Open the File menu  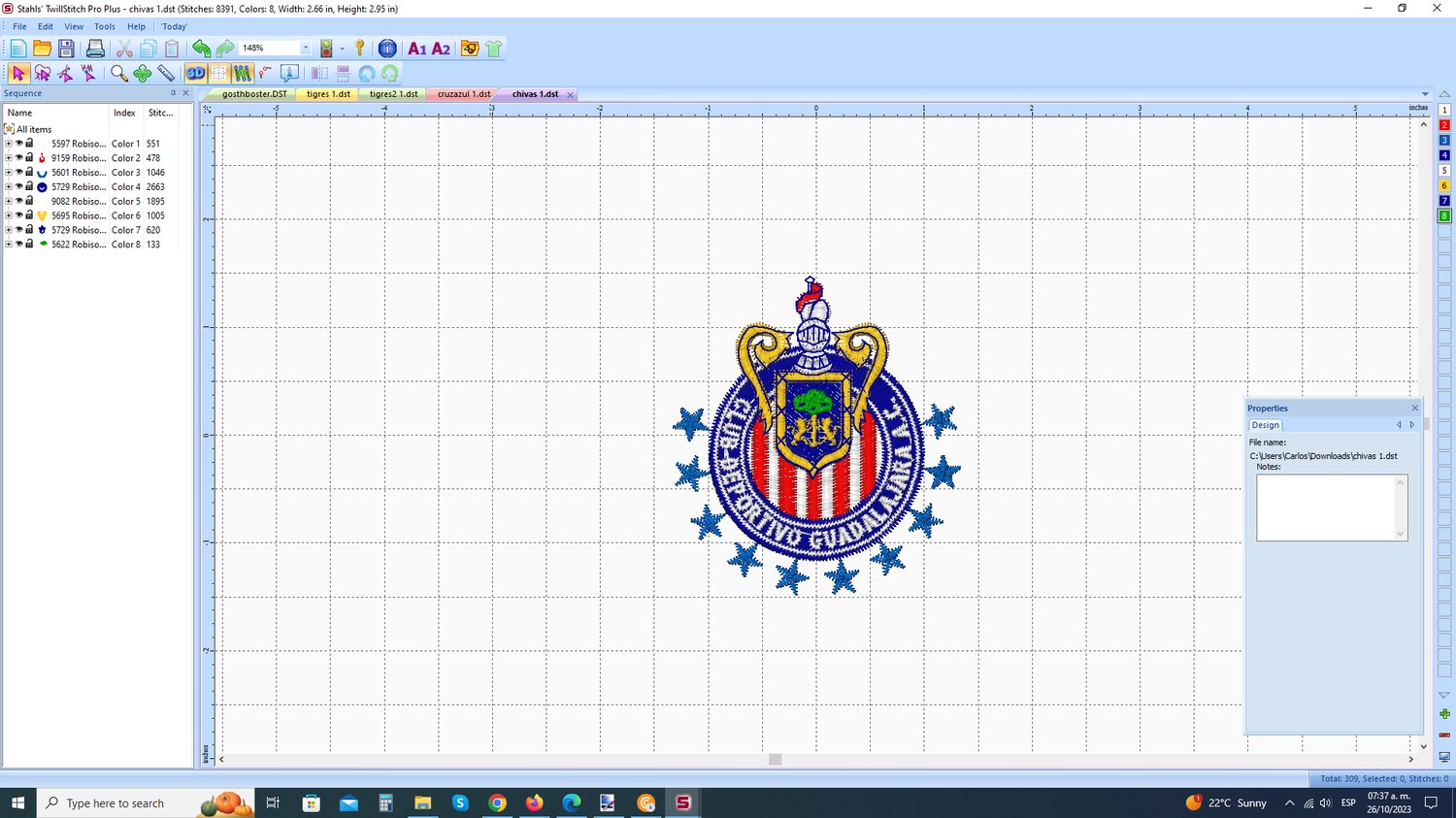(x=19, y=26)
